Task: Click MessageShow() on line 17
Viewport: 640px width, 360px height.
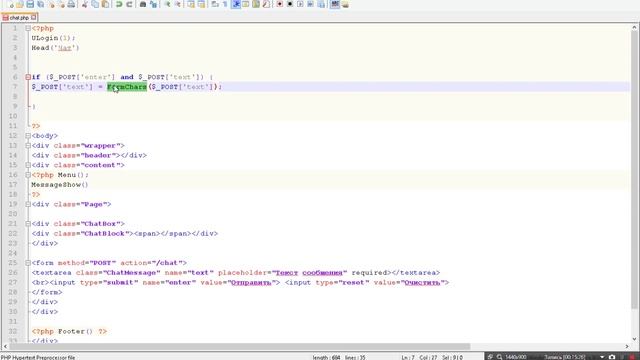Action: pyautogui.click(x=60, y=184)
